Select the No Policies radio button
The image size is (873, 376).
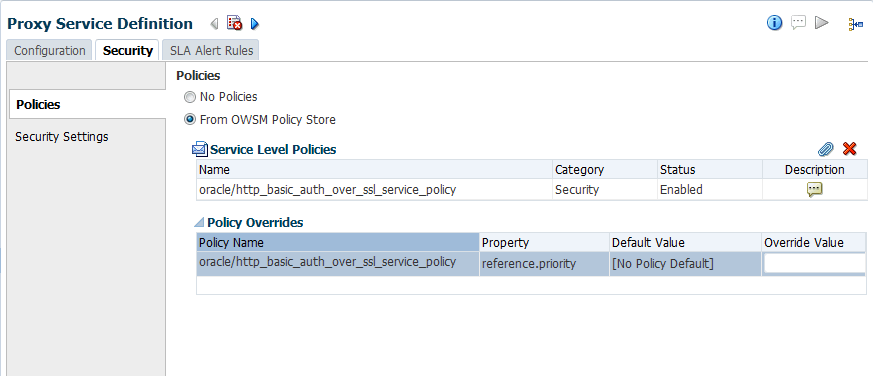point(190,97)
